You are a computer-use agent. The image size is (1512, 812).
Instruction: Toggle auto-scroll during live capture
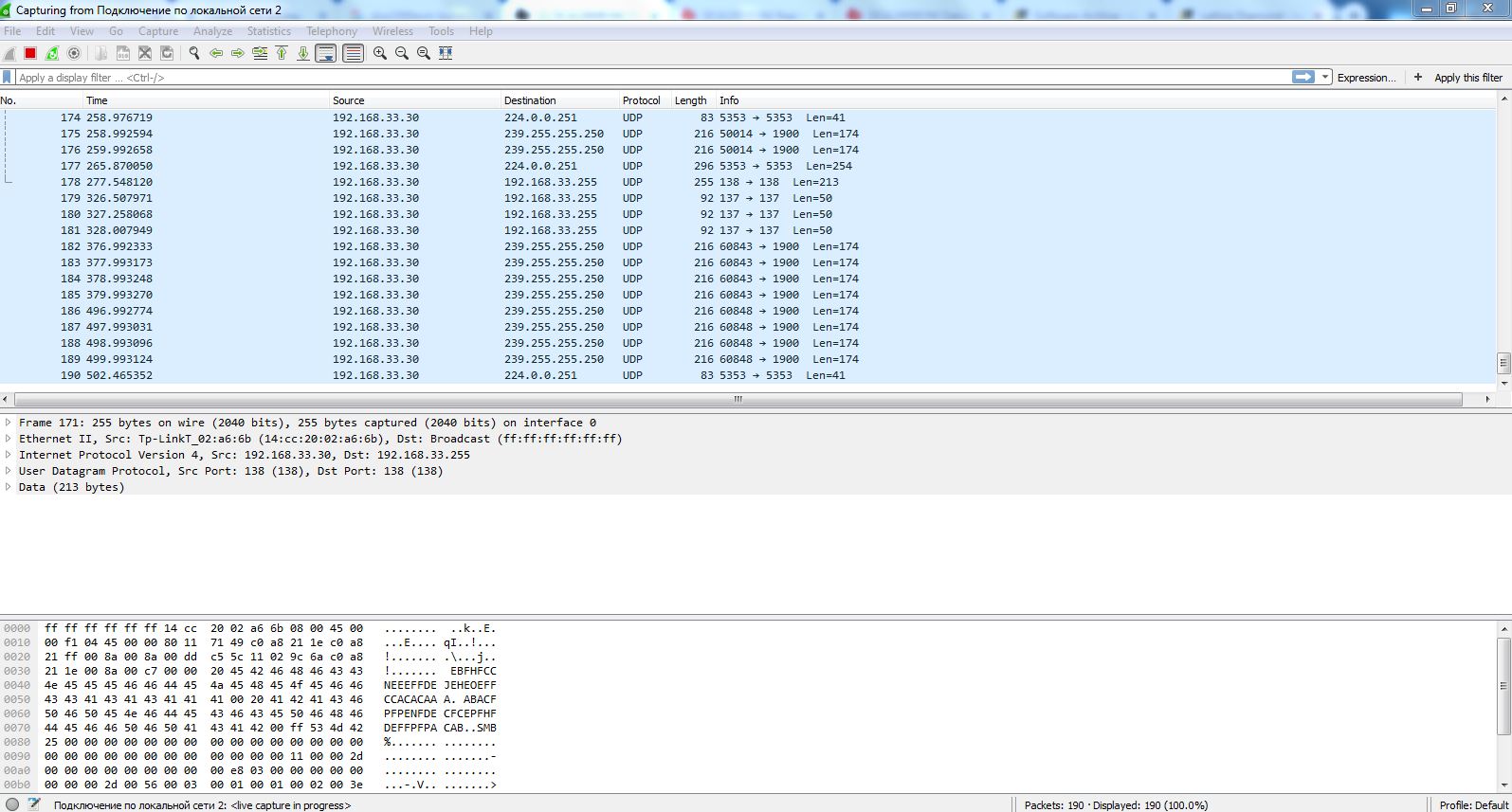(325, 53)
